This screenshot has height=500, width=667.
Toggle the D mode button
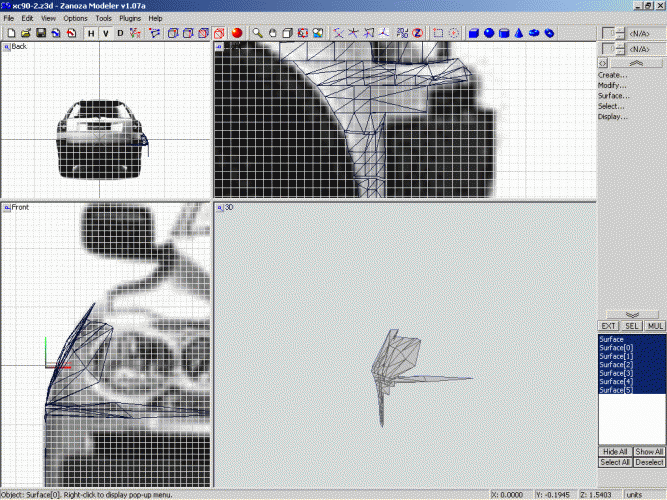[121, 33]
